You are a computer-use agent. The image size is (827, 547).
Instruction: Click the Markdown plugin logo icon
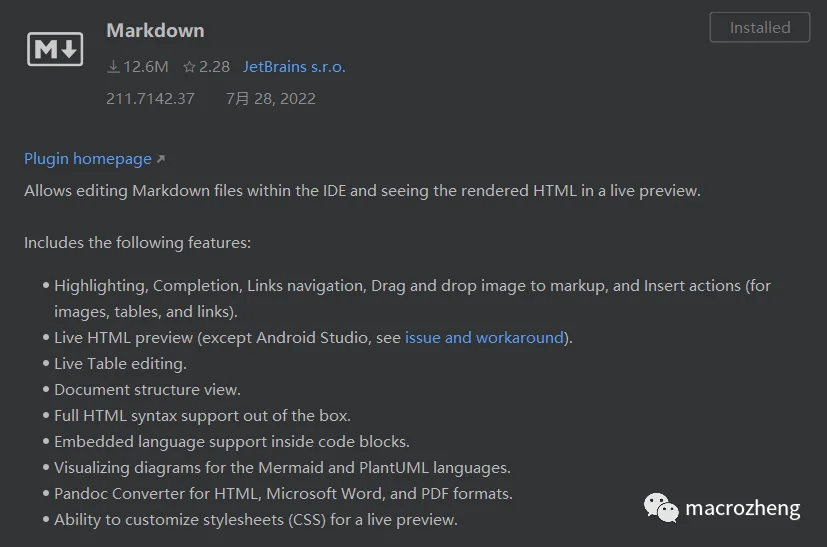[x=55, y=49]
